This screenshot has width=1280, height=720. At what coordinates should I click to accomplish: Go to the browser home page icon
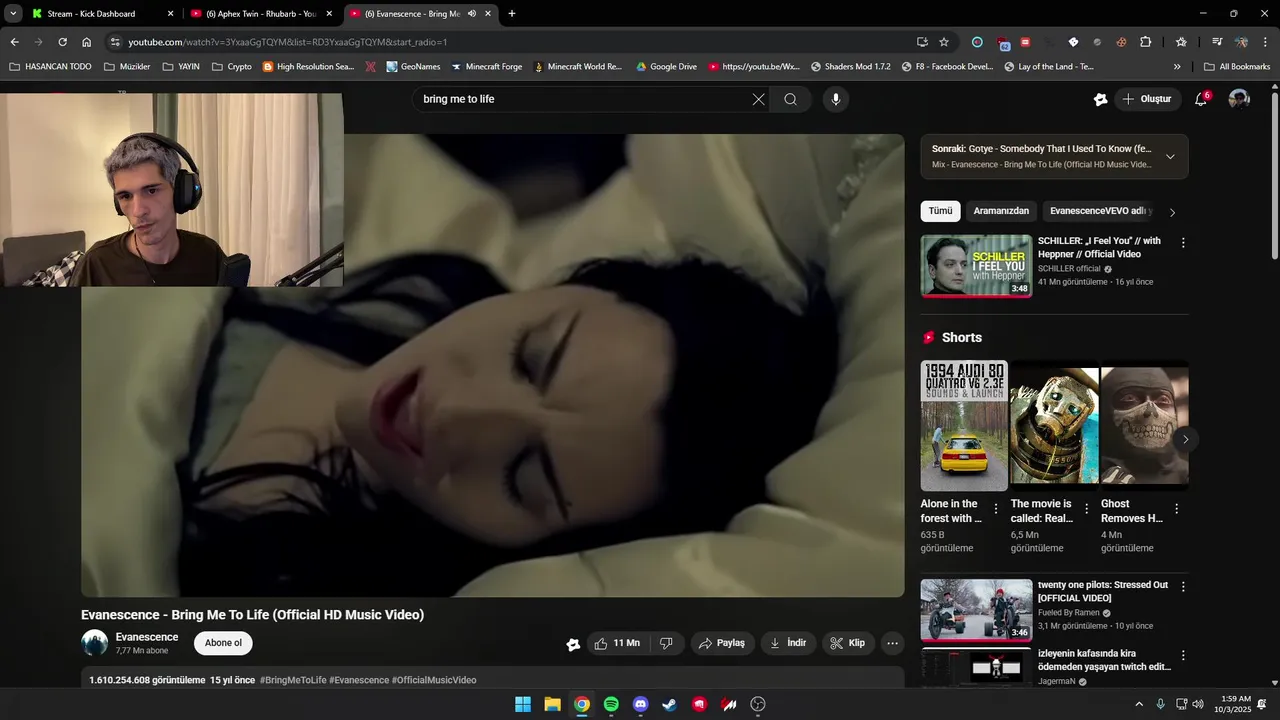pos(87,42)
